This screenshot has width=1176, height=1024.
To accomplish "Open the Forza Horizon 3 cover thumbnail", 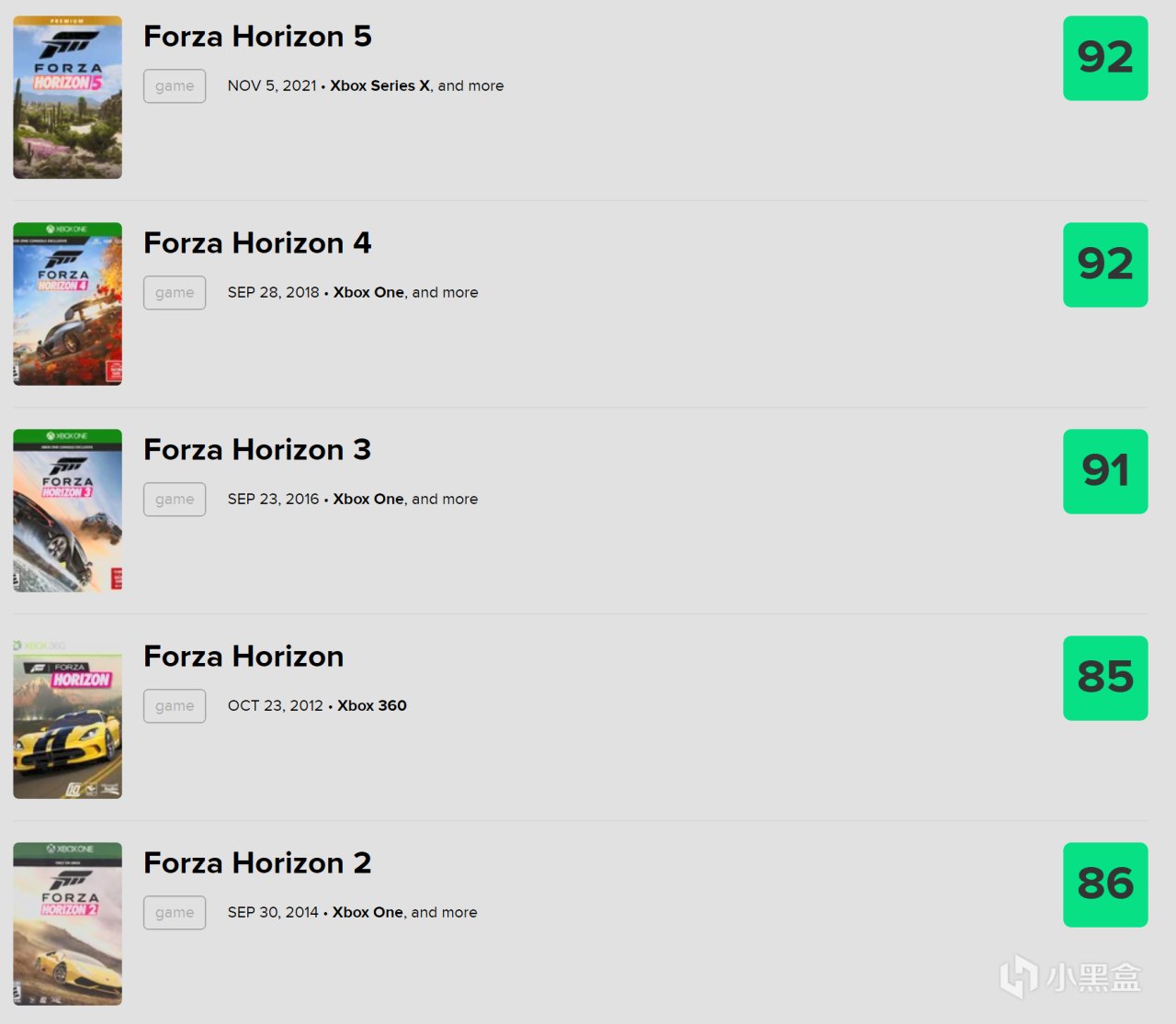I will click(67, 511).
